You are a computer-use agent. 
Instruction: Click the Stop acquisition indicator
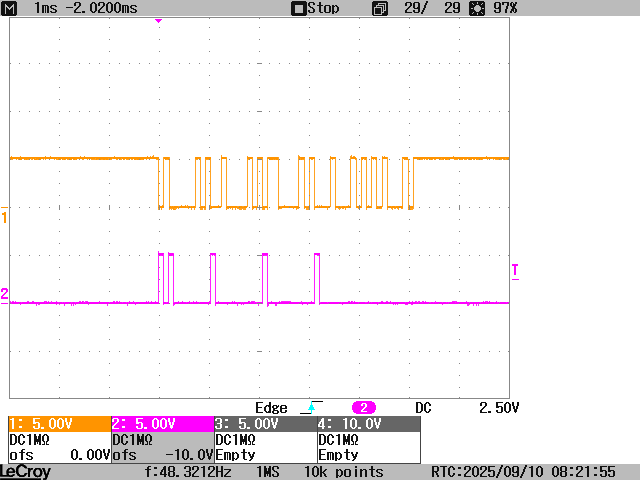315,8
